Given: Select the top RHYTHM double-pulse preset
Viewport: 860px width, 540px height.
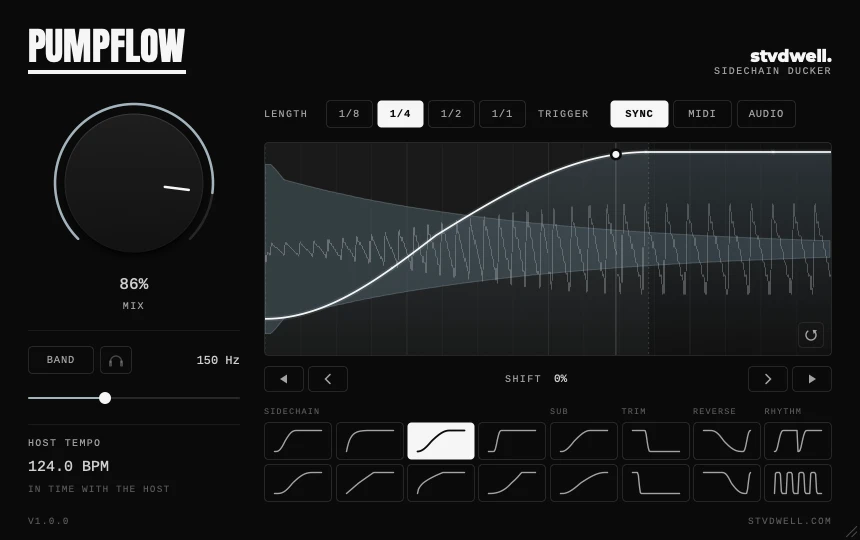Looking at the screenshot, I should (798, 441).
